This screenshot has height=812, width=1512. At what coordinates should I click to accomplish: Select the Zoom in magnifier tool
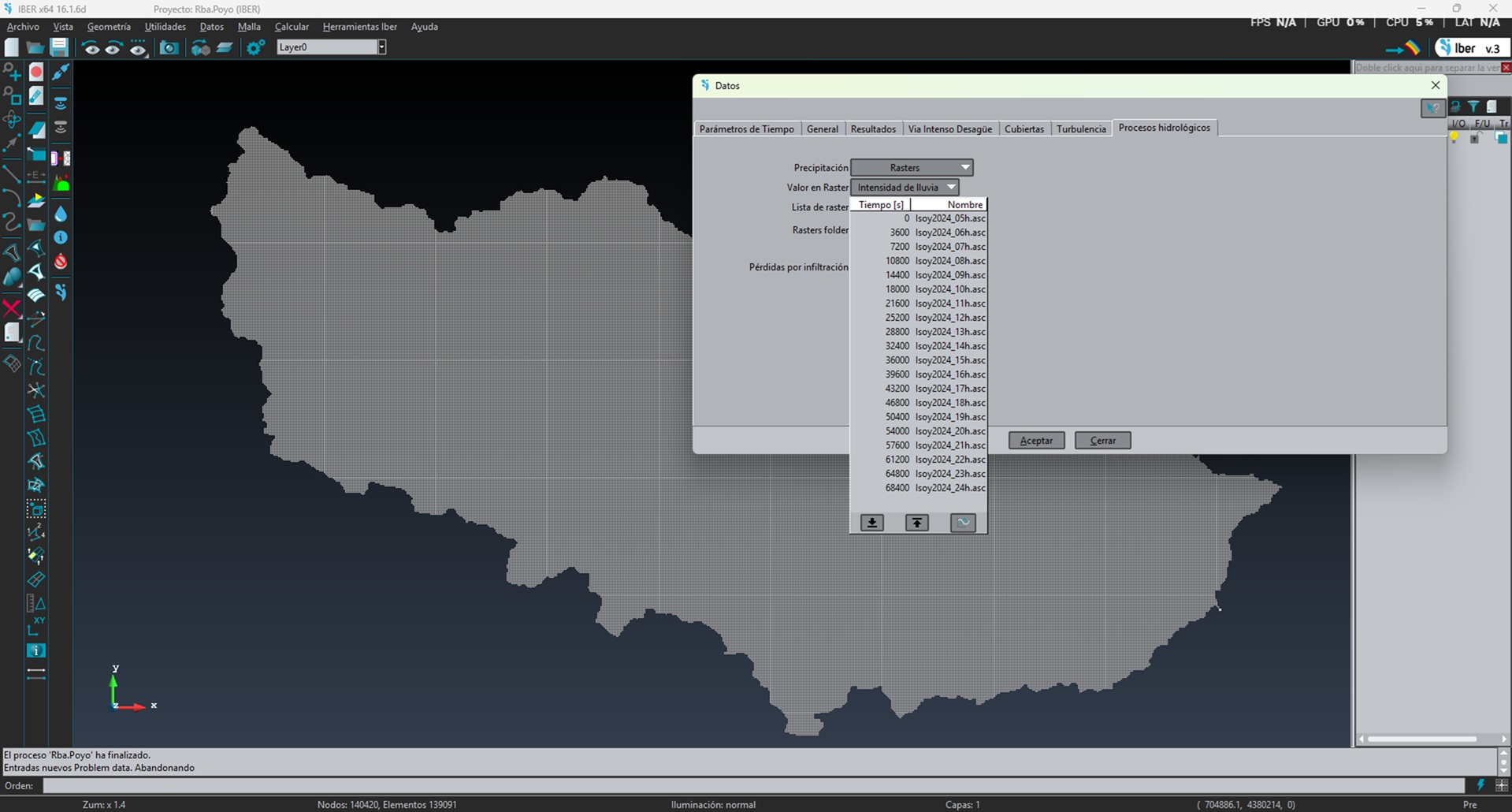(x=12, y=73)
